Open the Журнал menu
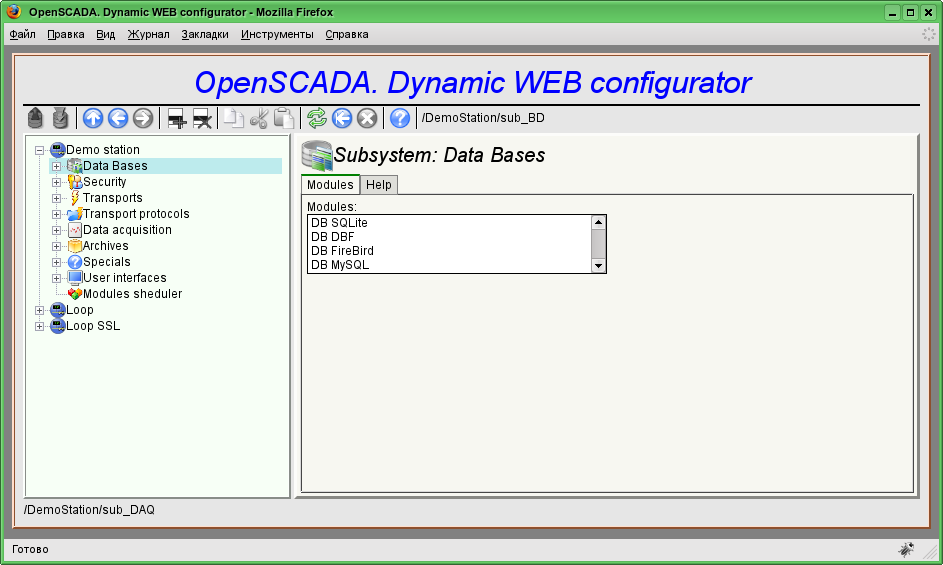 pos(149,34)
